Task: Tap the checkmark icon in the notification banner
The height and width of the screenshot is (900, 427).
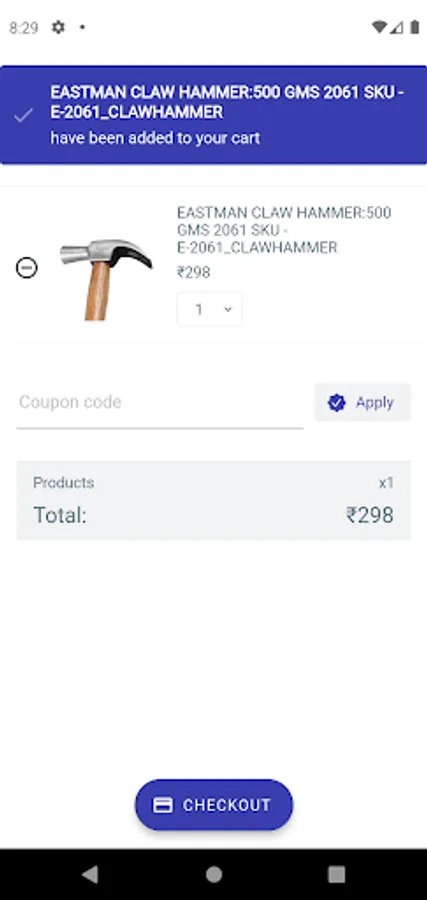Action: tap(24, 115)
